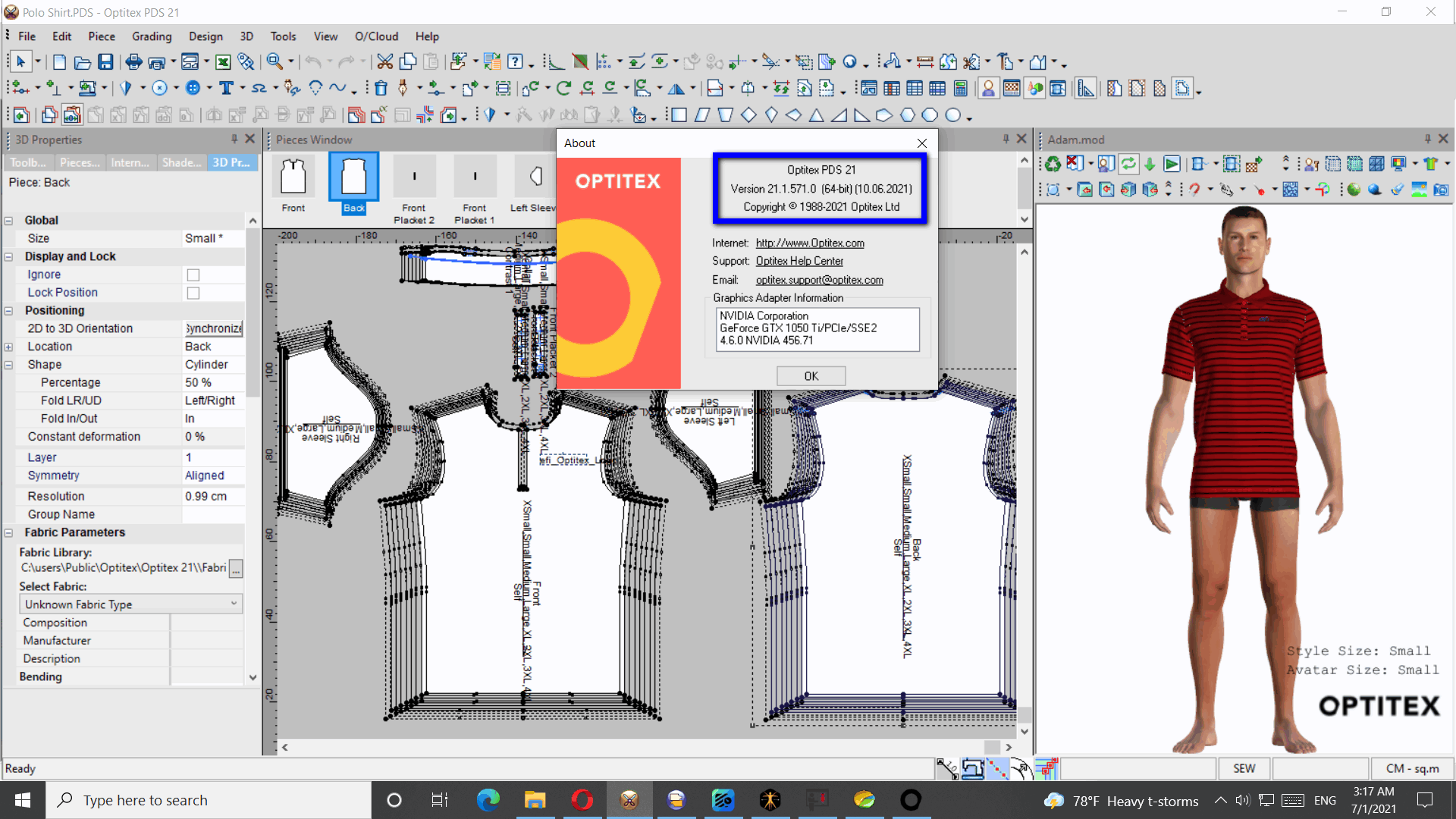
Task: Click the avatar model window icon
Action: (x=988, y=89)
